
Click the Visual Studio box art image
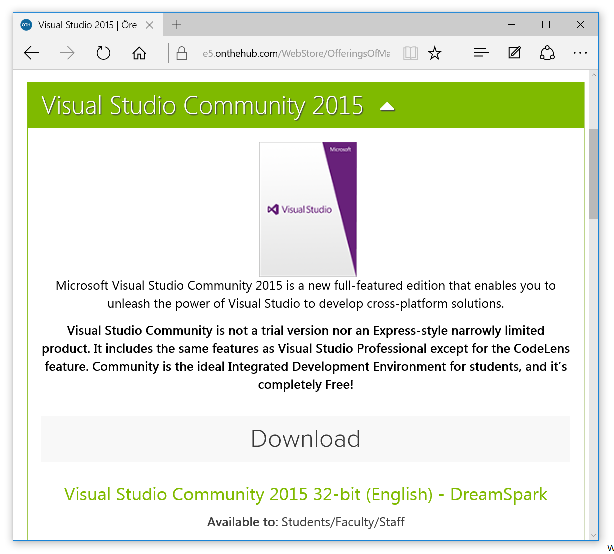pos(308,209)
